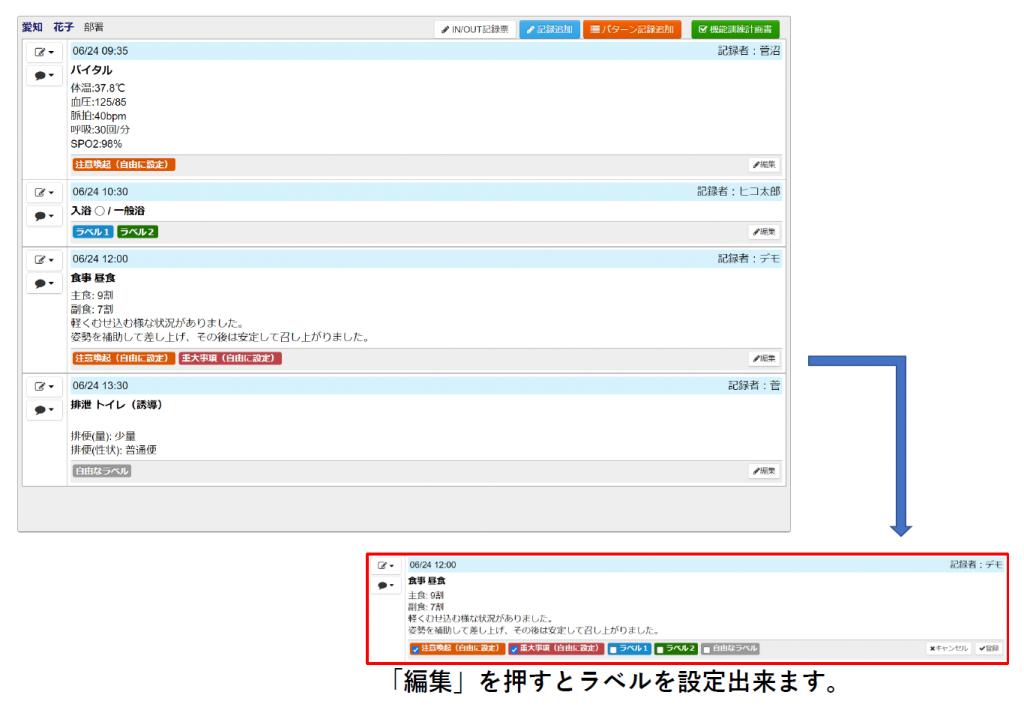Click the pencil icon on the 排泄 record

click(x=40, y=389)
